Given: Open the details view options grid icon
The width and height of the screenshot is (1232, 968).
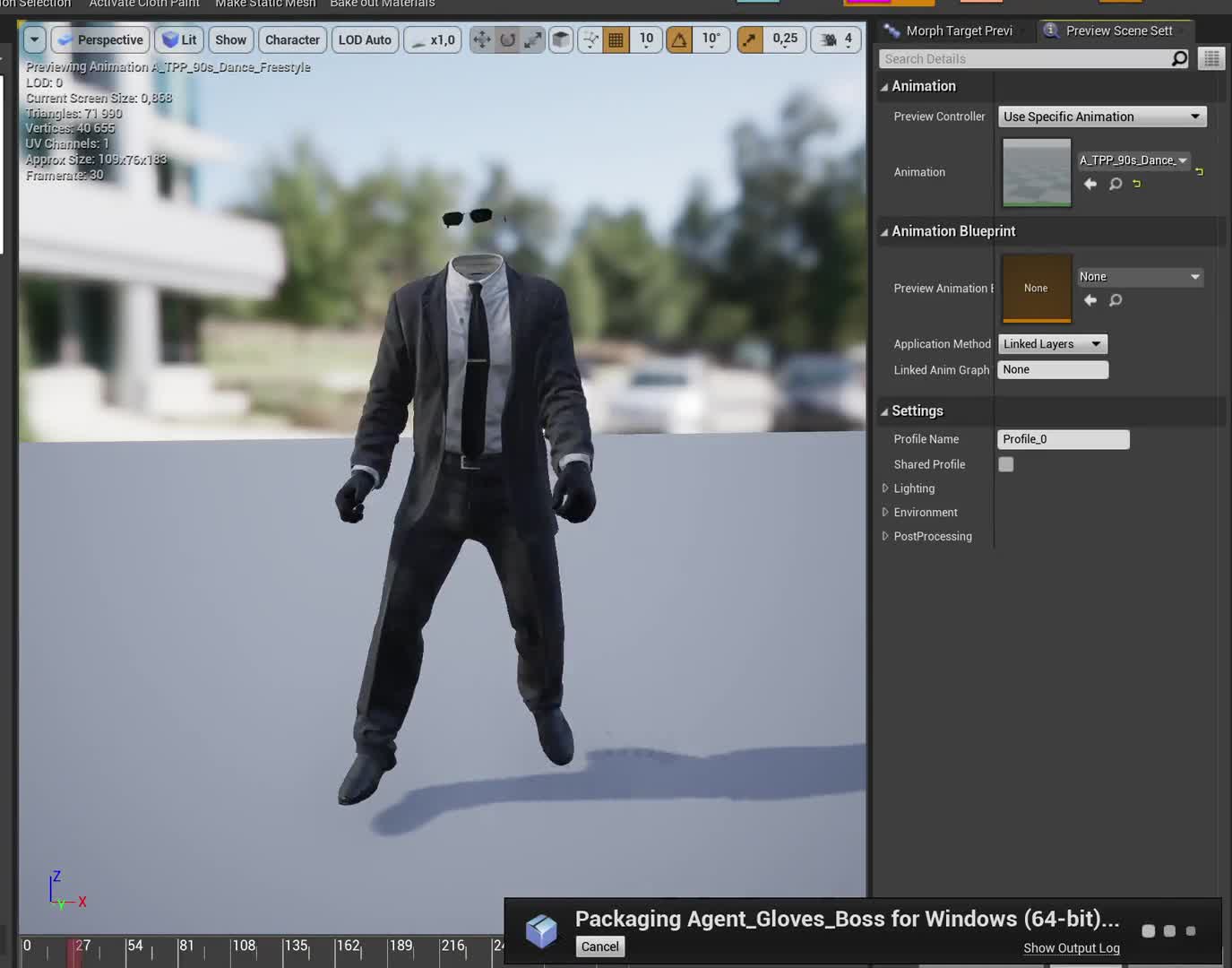Looking at the screenshot, I should tap(1211, 59).
